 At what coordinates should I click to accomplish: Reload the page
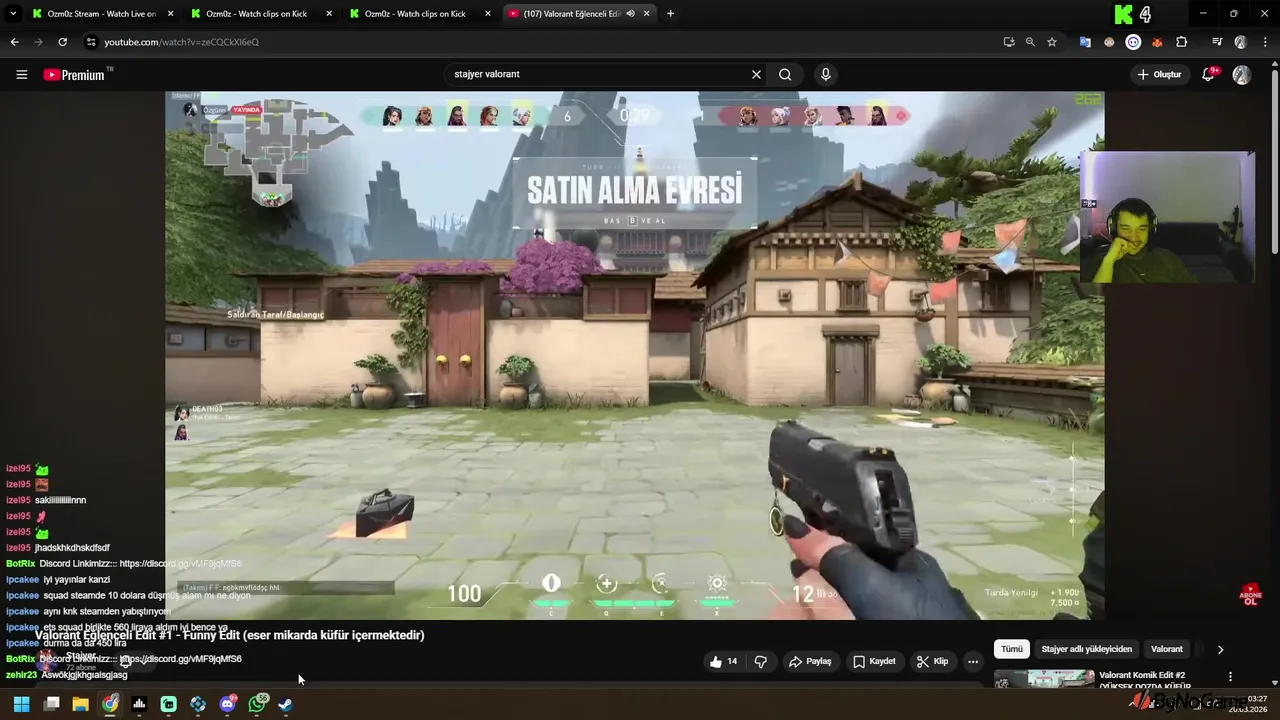(62, 42)
